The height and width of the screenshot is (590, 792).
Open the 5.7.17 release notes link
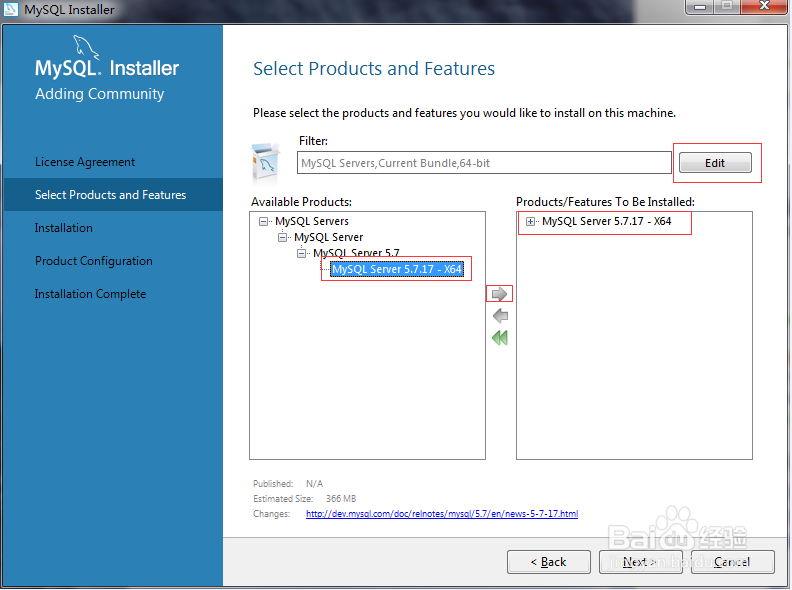442,514
